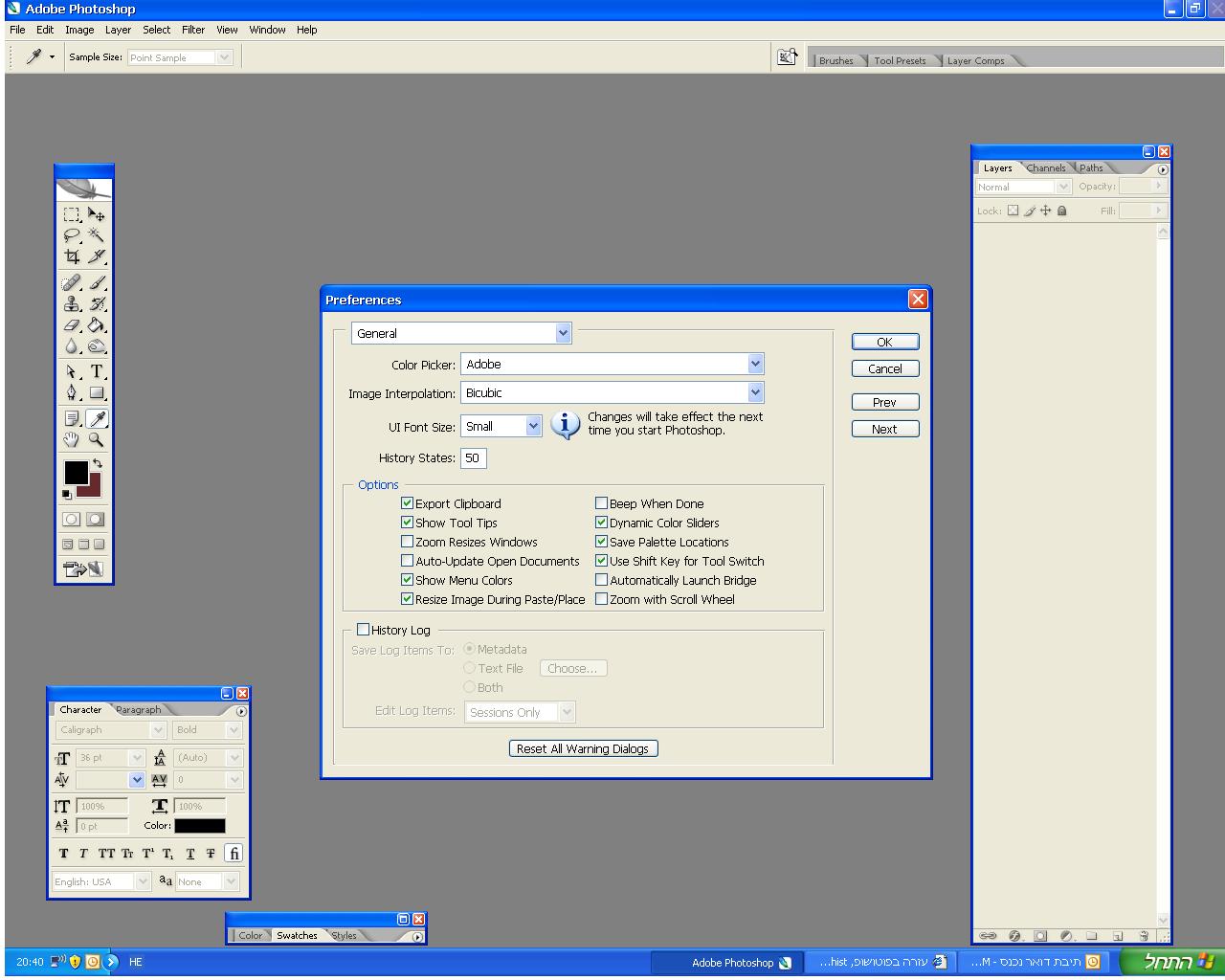Open the Color Picker dropdown
The height and width of the screenshot is (980, 1225).
pos(755,364)
